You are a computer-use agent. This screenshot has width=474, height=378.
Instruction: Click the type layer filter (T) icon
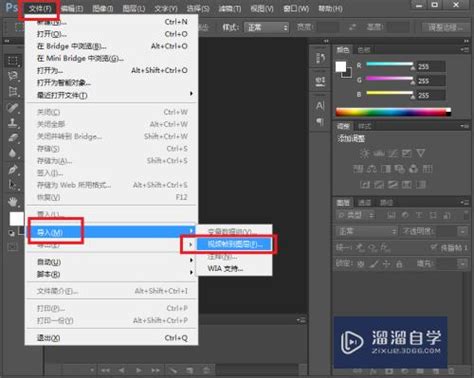pyautogui.click(x=419, y=215)
